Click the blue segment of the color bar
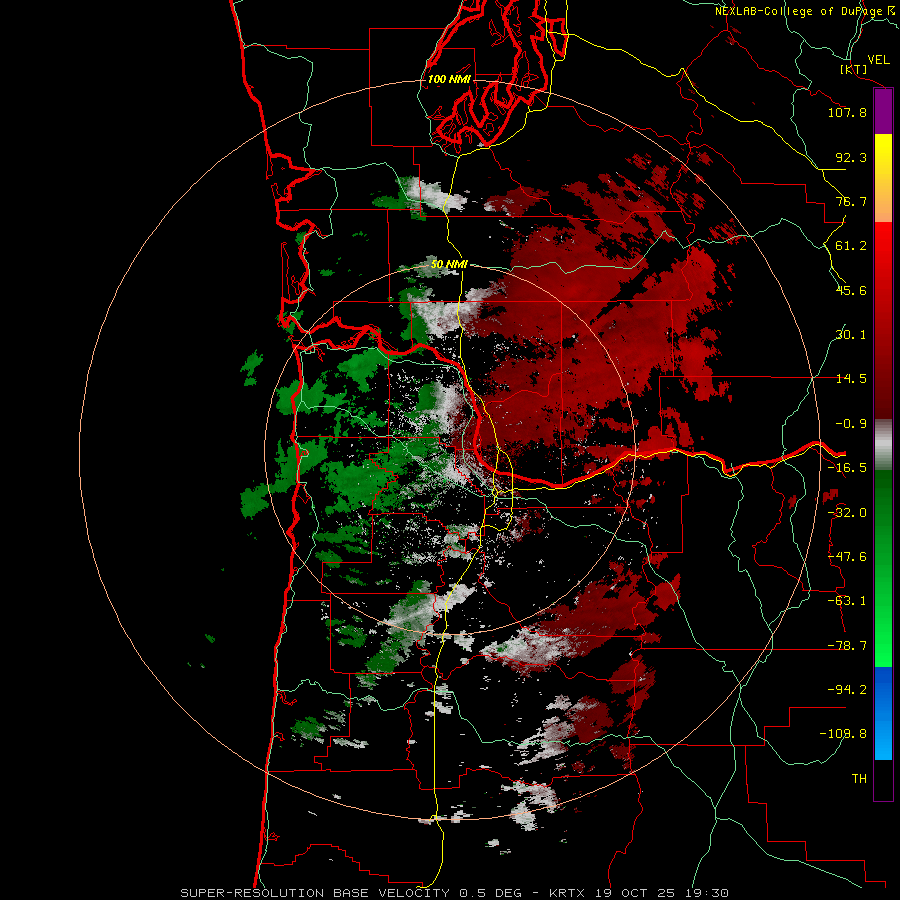The image size is (900, 900). tap(883, 713)
